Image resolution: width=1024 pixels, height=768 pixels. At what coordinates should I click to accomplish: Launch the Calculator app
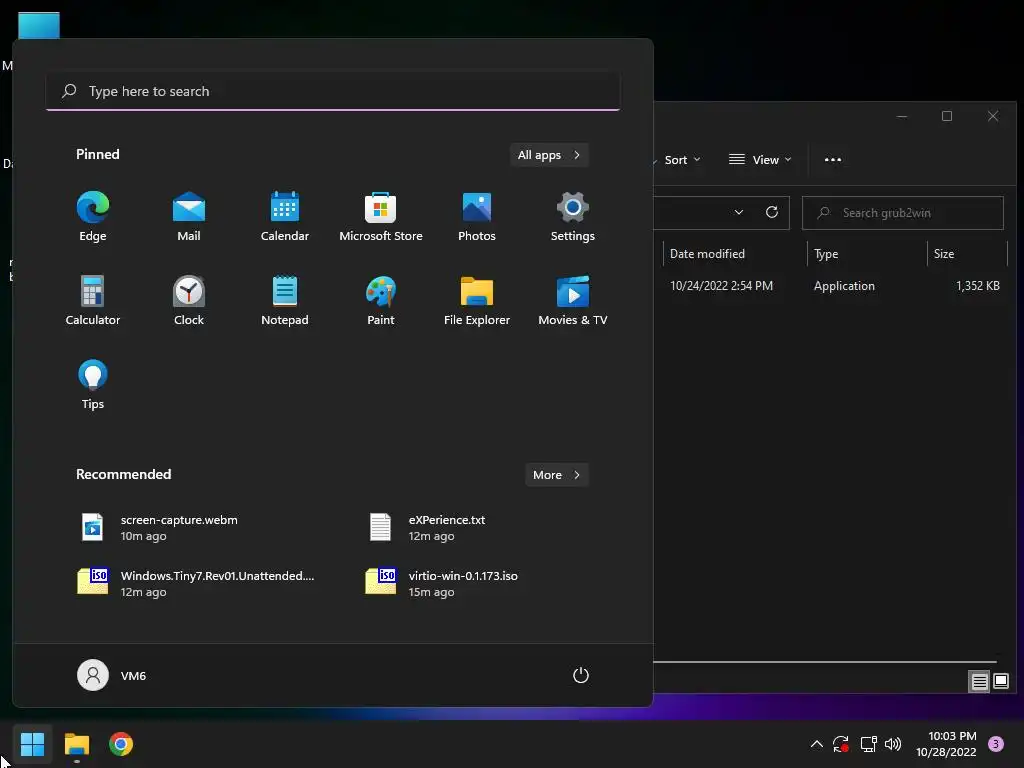[x=93, y=301]
